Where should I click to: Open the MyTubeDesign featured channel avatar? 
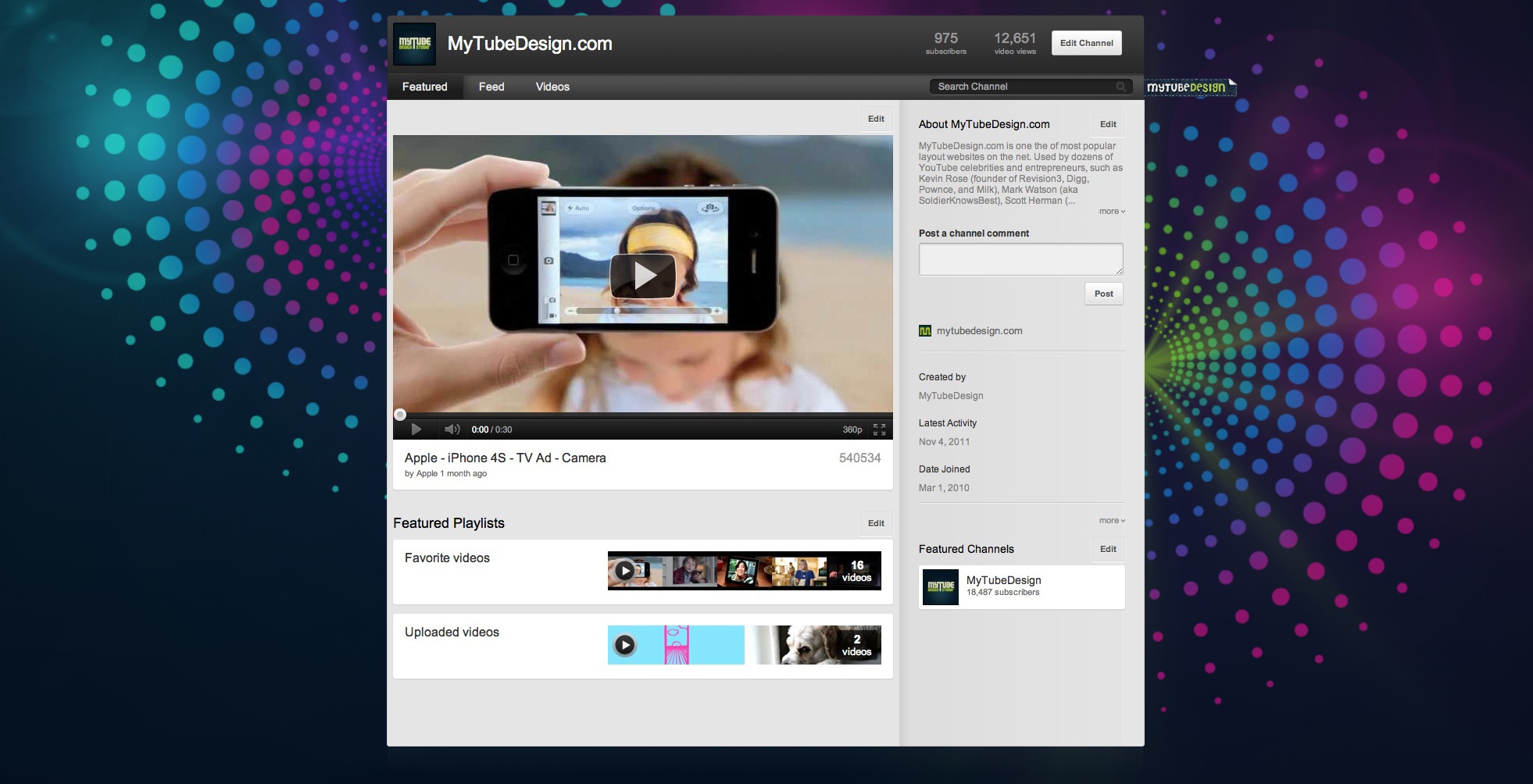(x=941, y=587)
